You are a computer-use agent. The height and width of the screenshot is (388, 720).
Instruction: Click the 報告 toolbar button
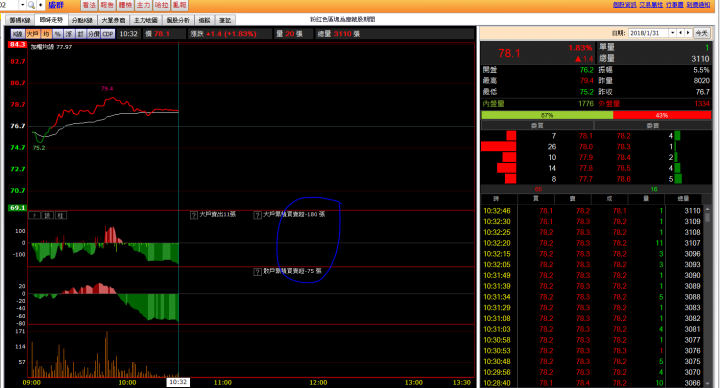tap(107, 5)
